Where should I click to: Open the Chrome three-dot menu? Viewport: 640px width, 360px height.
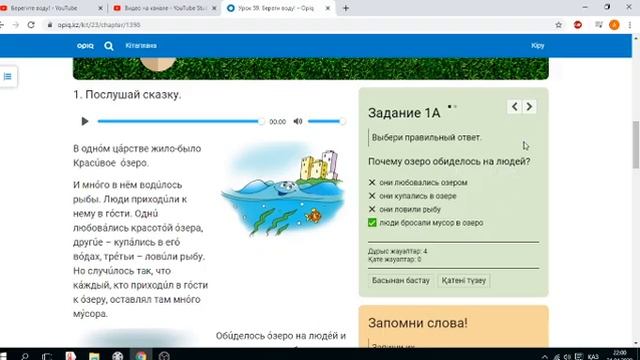(x=630, y=25)
